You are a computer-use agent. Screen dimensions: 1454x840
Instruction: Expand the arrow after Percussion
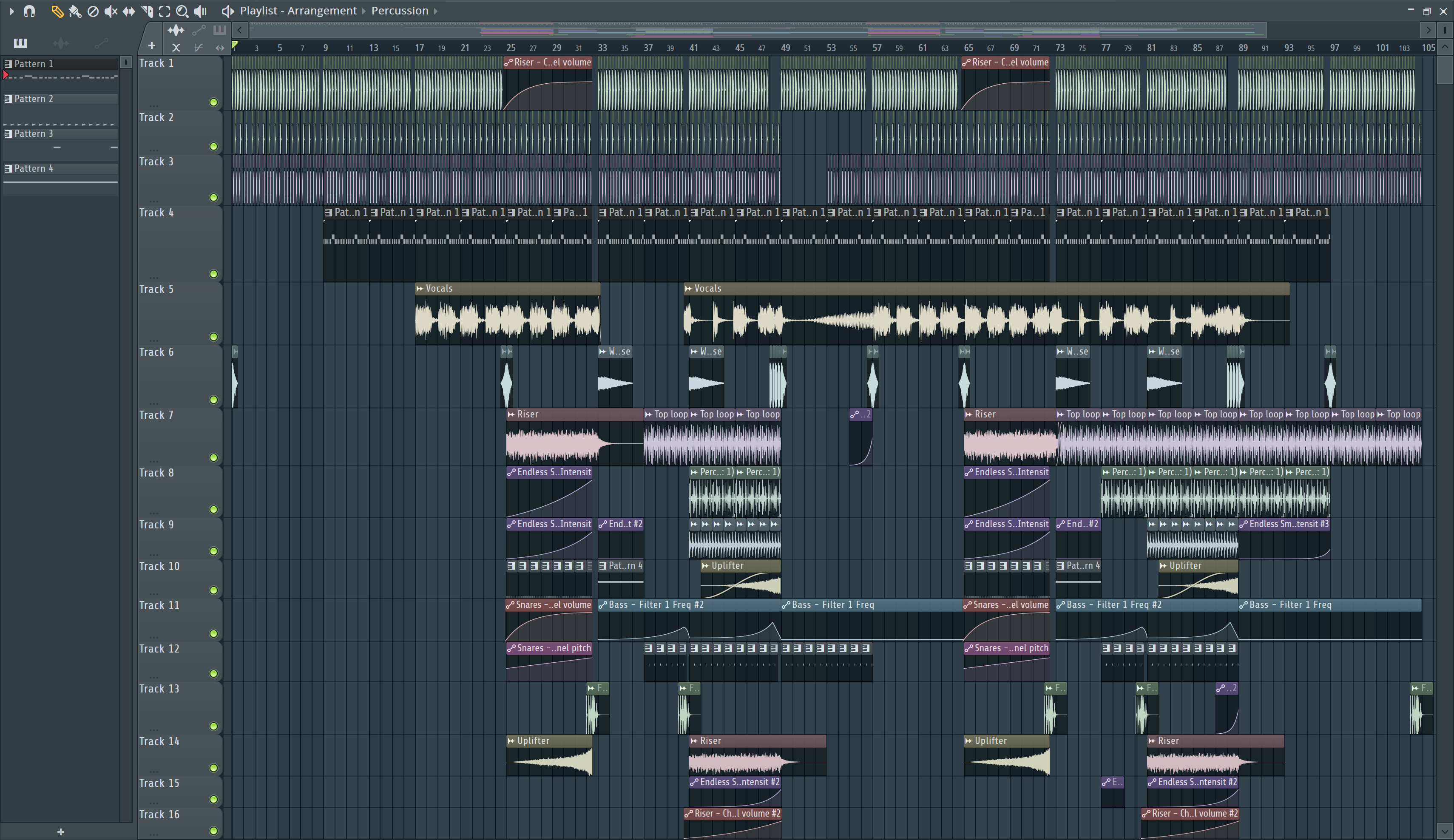click(x=436, y=11)
